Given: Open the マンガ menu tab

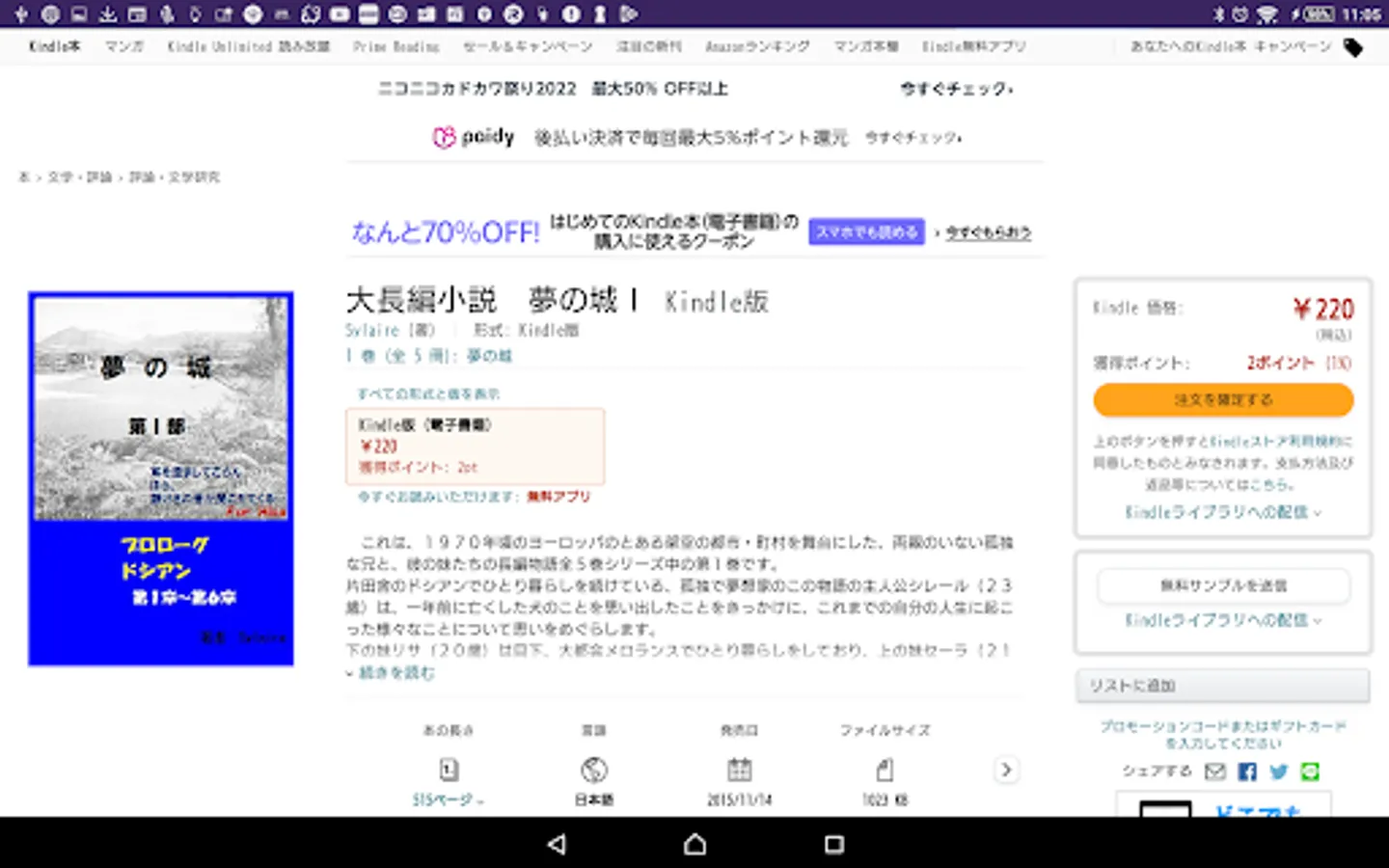Looking at the screenshot, I should coord(123,46).
